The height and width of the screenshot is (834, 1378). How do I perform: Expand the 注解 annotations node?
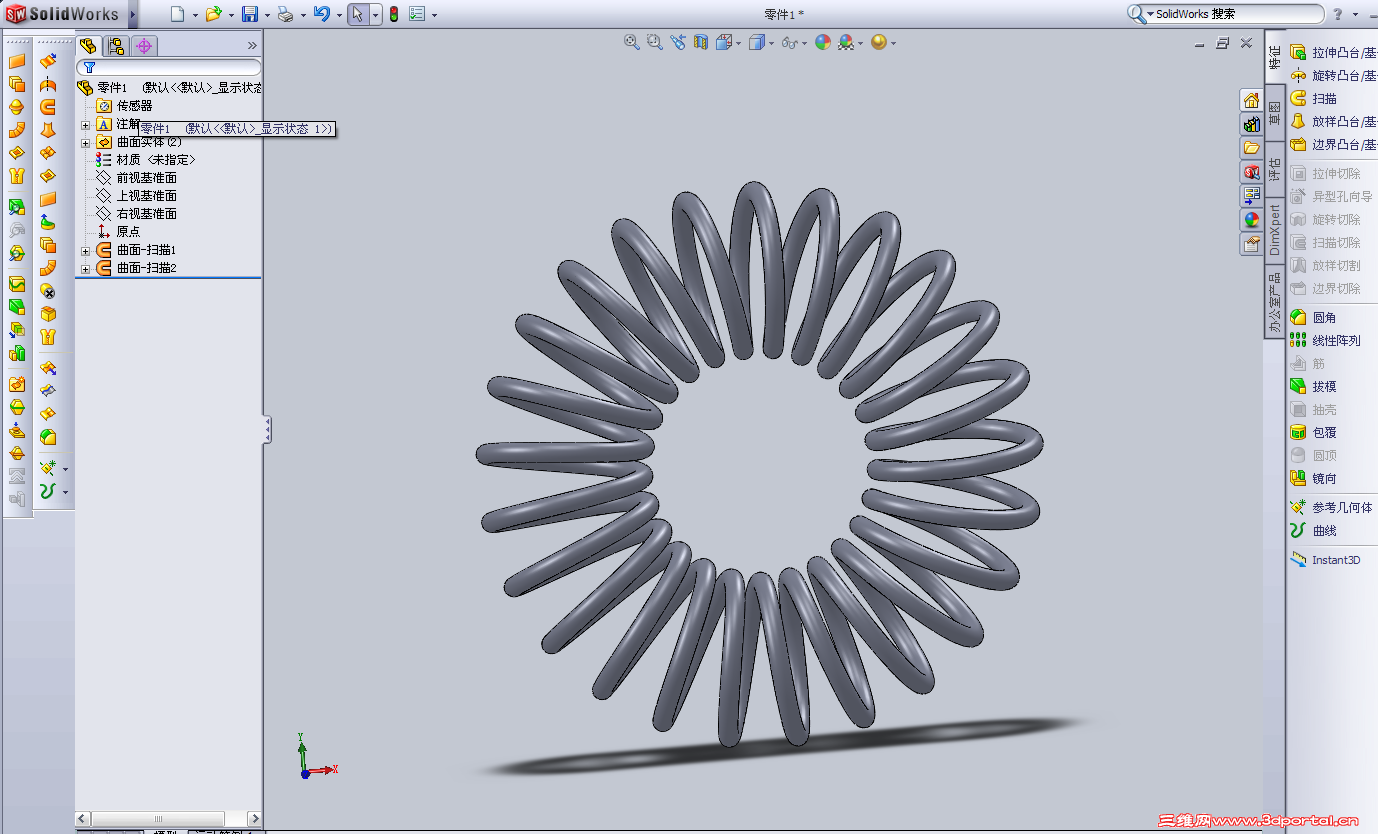tap(85, 125)
